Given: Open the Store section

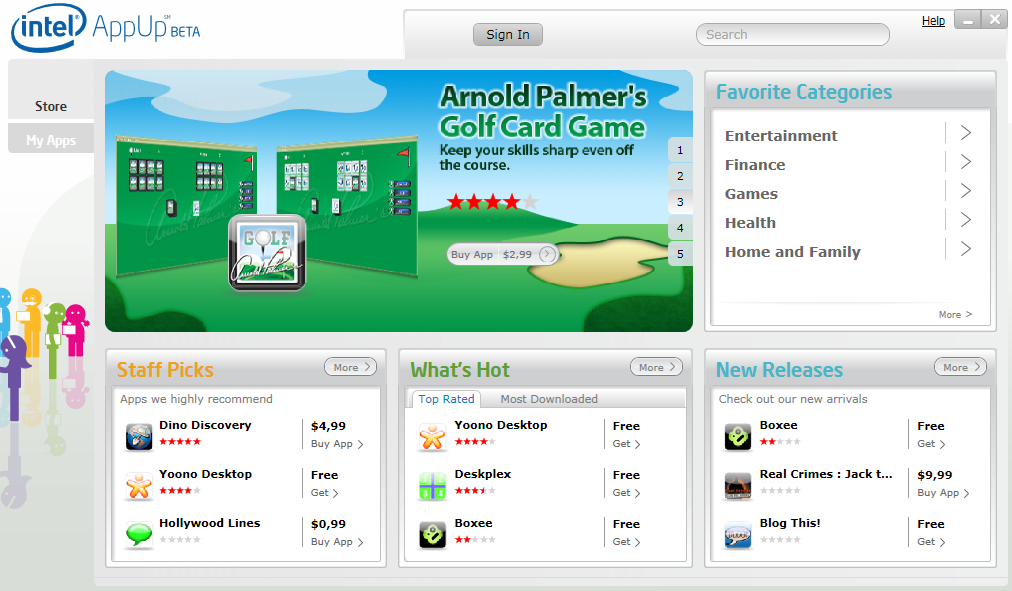Looking at the screenshot, I should (51, 106).
